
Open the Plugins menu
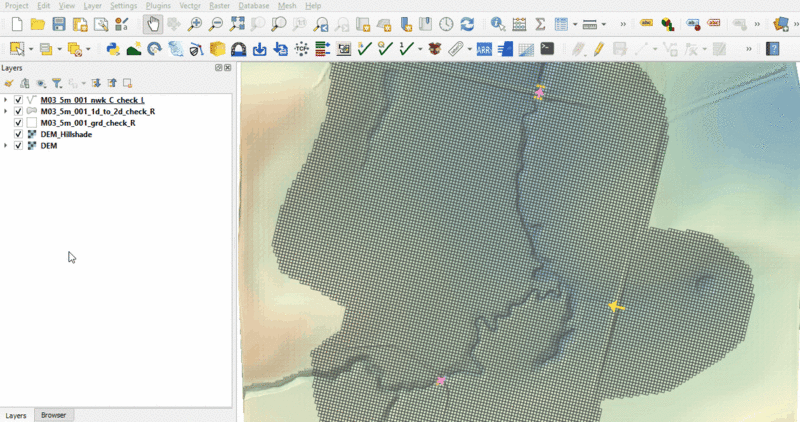158,6
